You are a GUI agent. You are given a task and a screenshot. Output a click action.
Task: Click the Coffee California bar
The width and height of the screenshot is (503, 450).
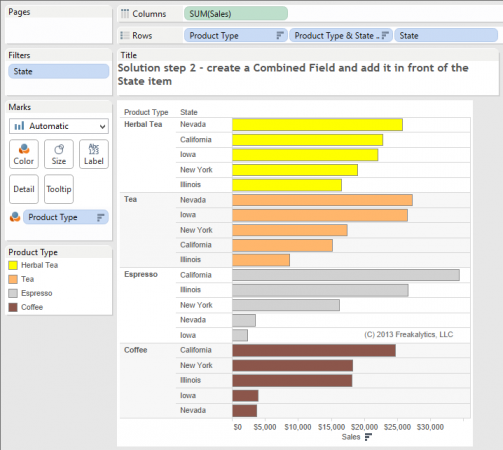[314, 350]
